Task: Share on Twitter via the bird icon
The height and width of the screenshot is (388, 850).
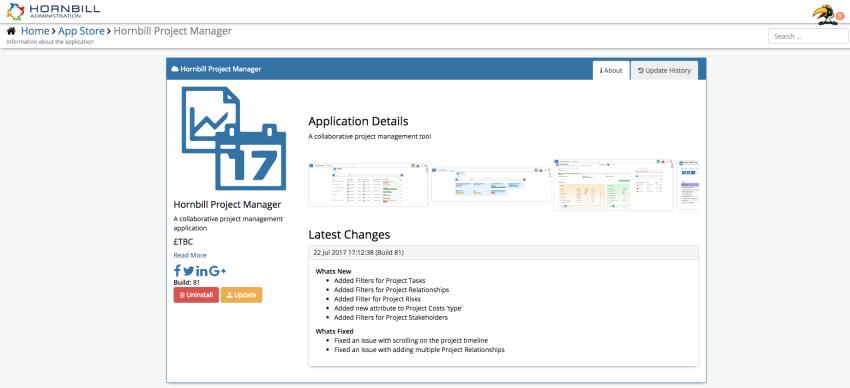Action: [x=189, y=271]
